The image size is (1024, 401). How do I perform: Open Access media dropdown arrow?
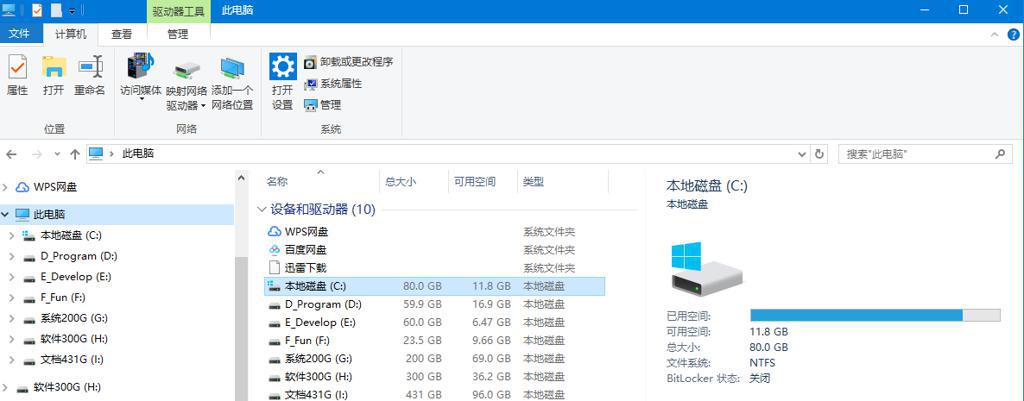(141, 100)
